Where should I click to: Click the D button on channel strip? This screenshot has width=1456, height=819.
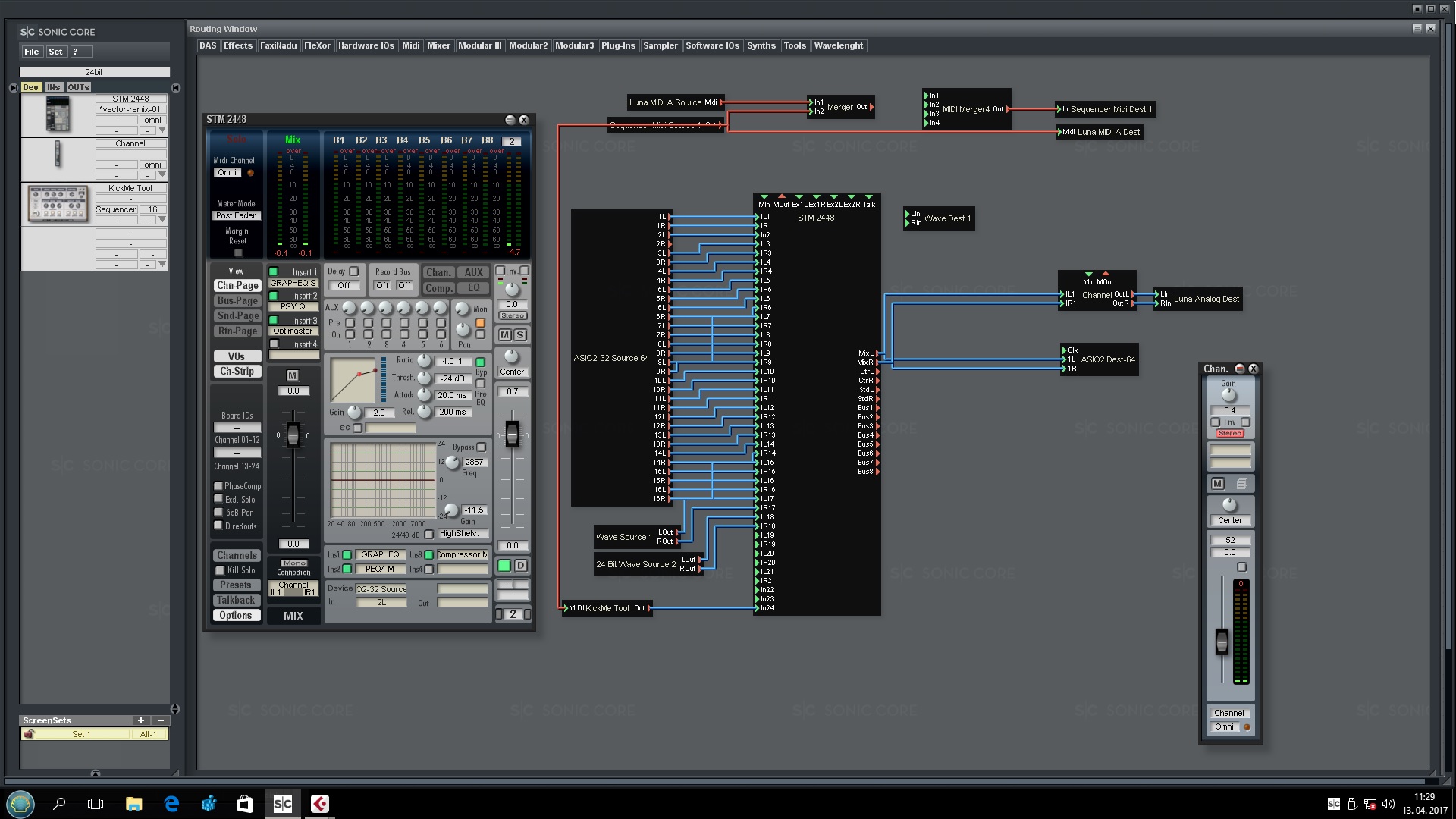tap(521, 566)
